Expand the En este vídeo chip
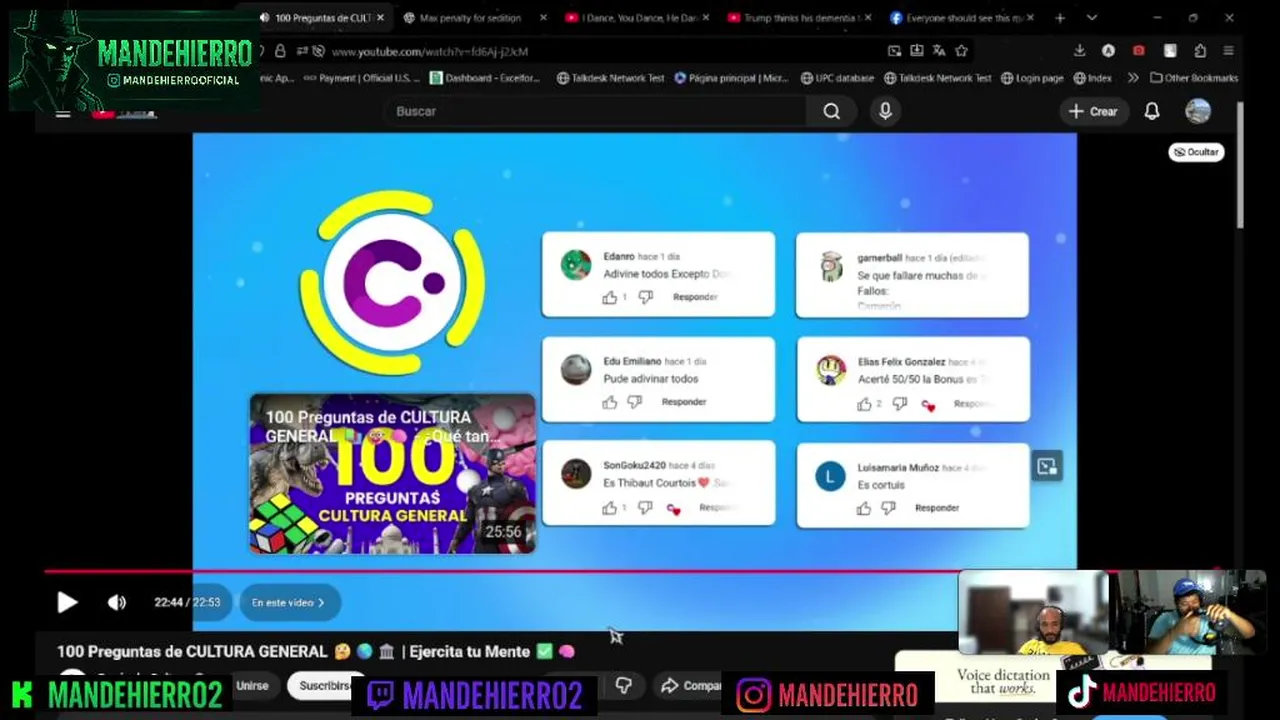1280x720 pixels. tap(288, 603)
